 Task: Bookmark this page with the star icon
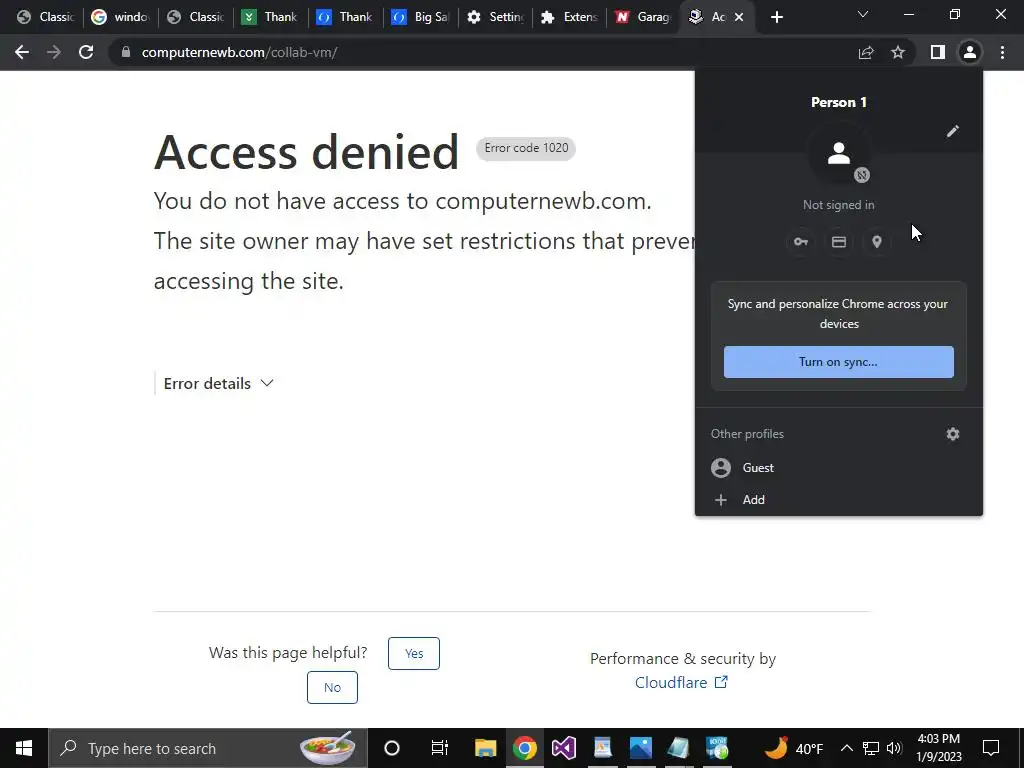(898, 52)
